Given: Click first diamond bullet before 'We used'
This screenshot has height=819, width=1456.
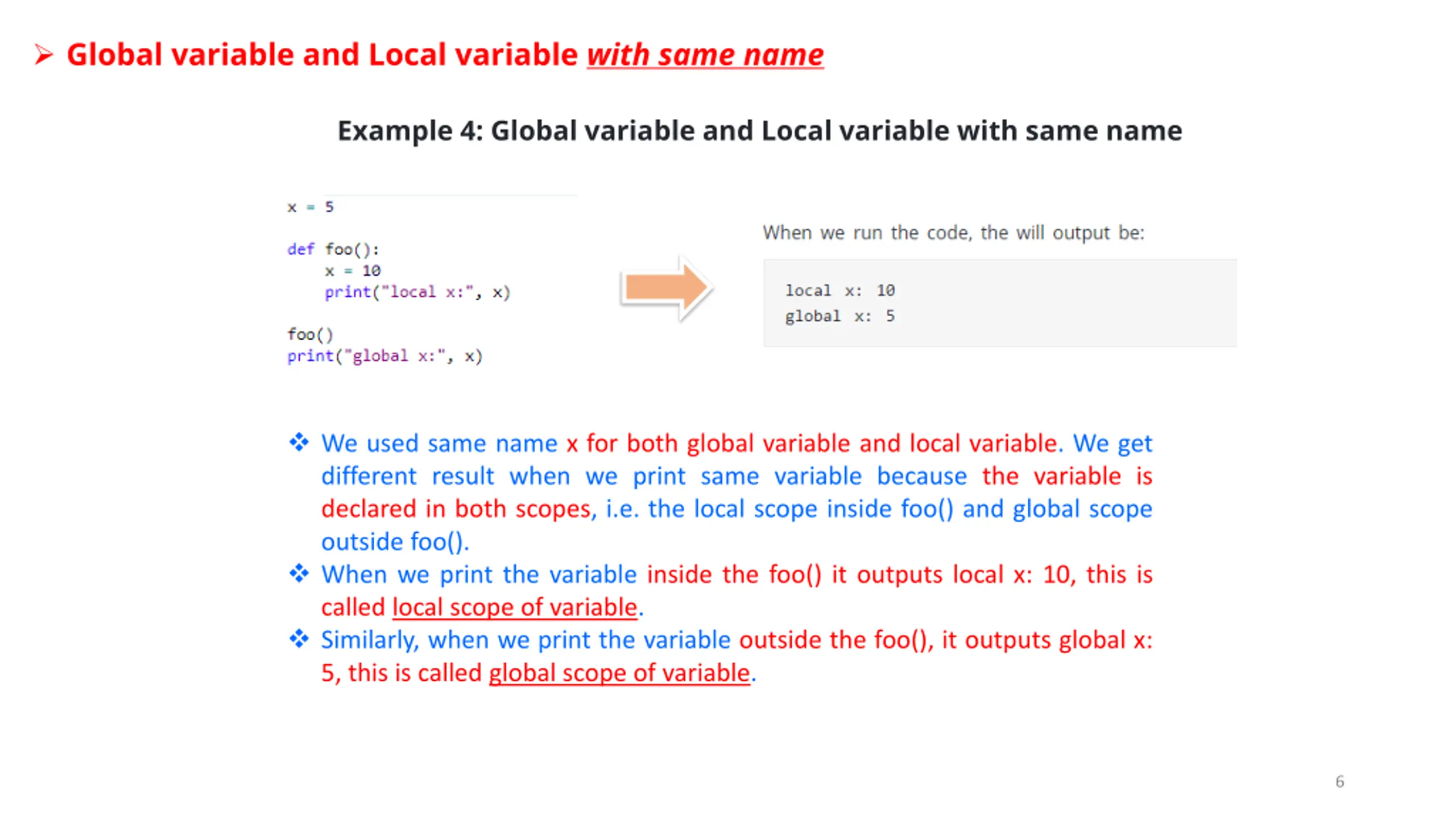Looking at the screenshot, I should [299, 442].
